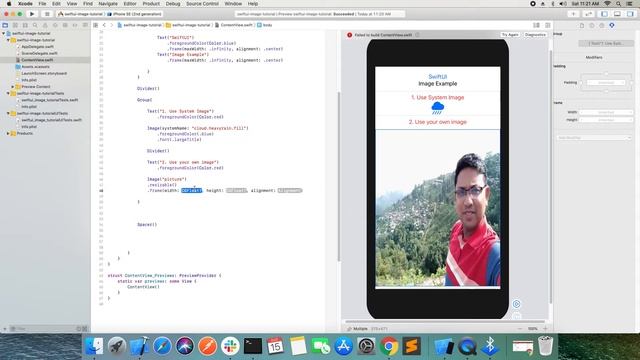The height and width of the screenshot is (360, 640).
Task: Zoom out the preview canvas
Action: click(520, 329)
